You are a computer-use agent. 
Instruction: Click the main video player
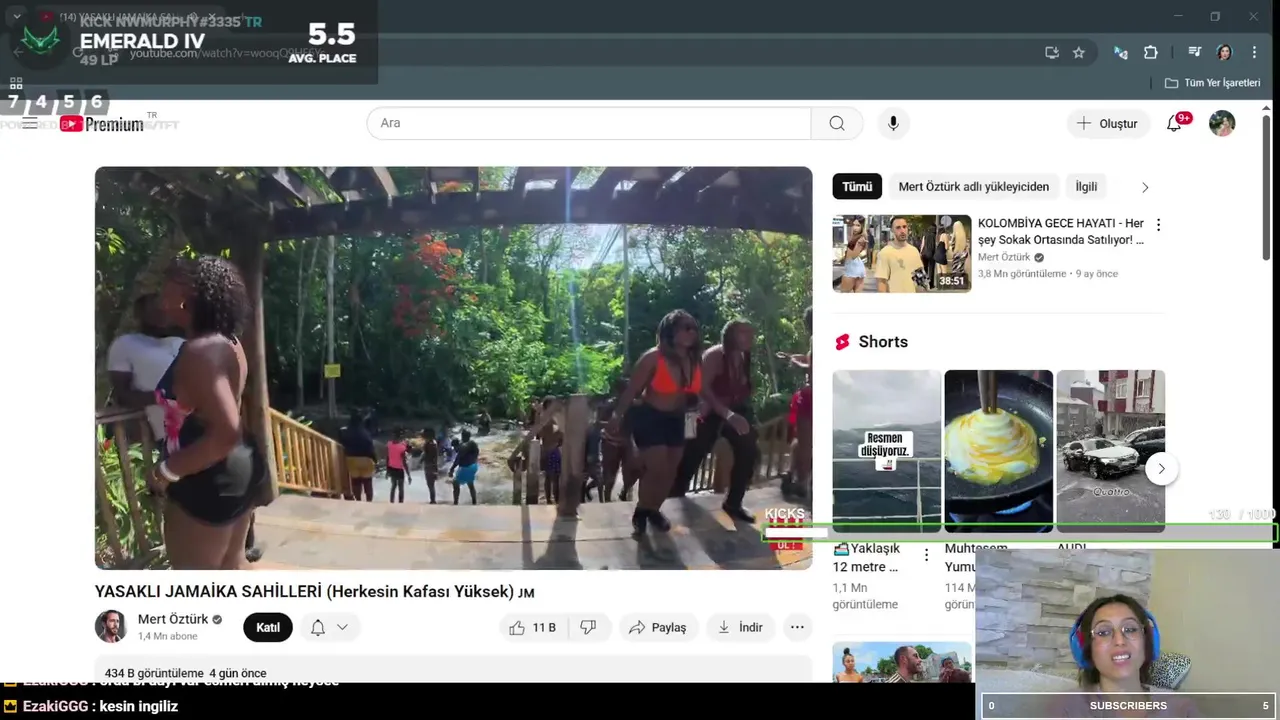[454, 368]
